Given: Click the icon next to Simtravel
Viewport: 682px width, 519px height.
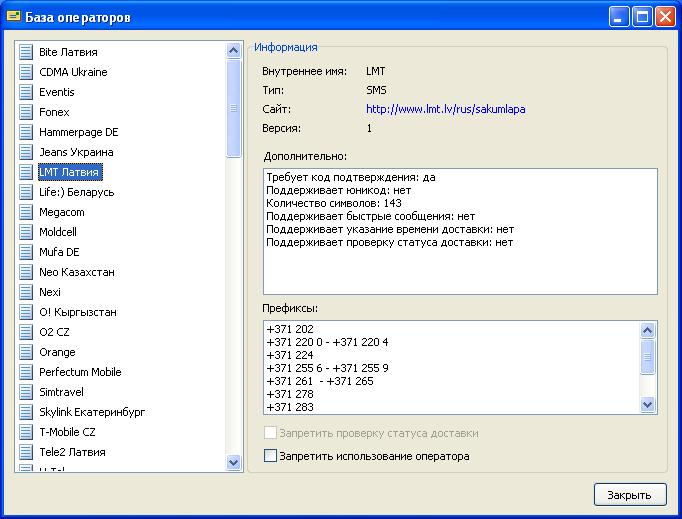Looking at the screenshot, I should coord(26,392).
